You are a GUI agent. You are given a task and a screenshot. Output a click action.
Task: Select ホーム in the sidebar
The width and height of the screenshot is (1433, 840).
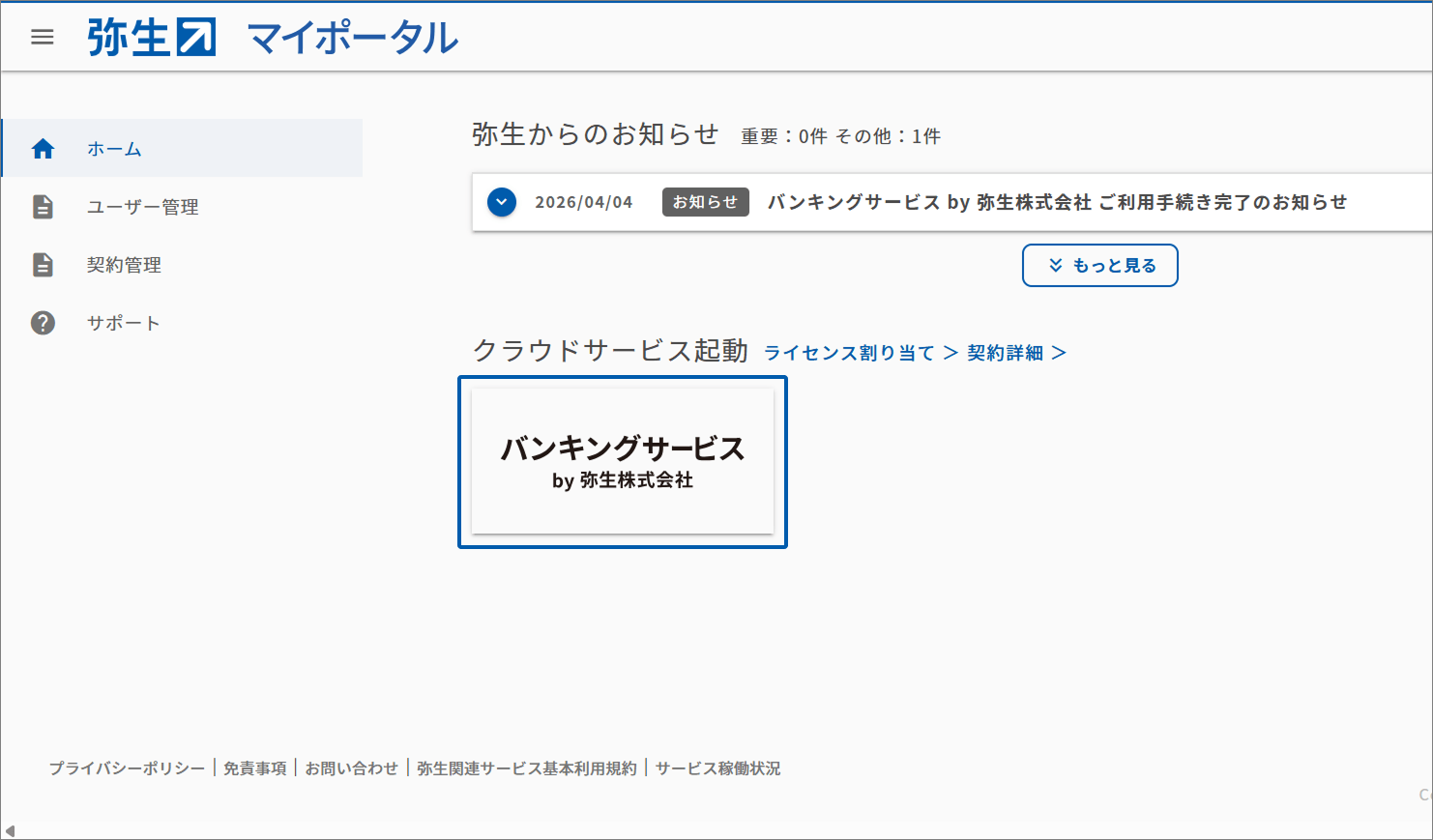[114, 149]
